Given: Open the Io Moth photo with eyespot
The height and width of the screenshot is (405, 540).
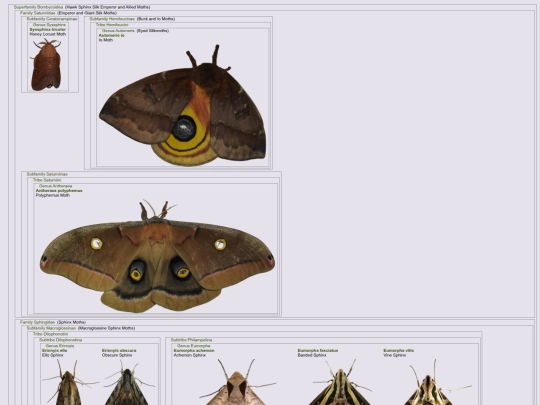Looking at the screenshot, I should (x=183, y=105).
